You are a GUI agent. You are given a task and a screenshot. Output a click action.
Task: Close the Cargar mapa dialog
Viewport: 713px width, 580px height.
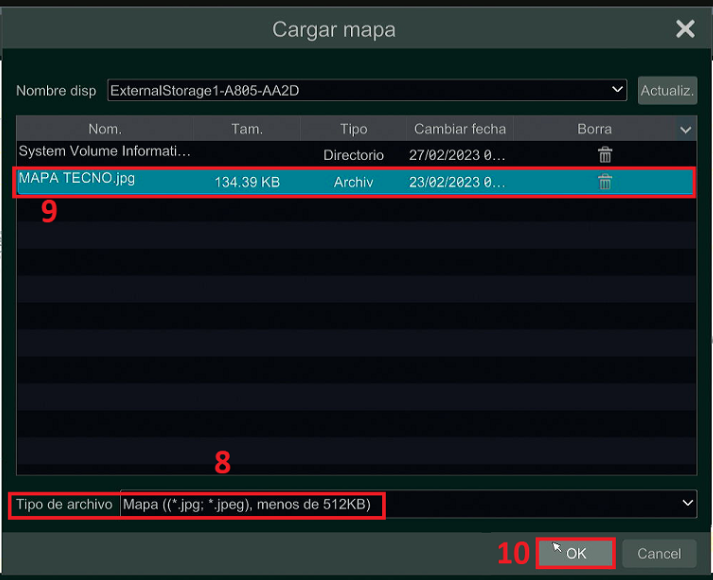point(685,29)
